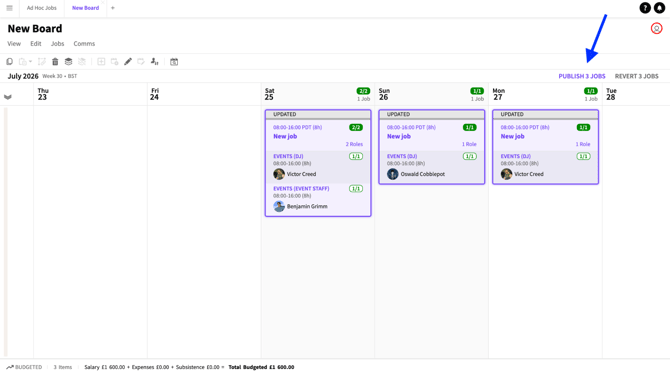Click the greyed-out ungroup layers icon
670x375 pixels.
point(82,62)
